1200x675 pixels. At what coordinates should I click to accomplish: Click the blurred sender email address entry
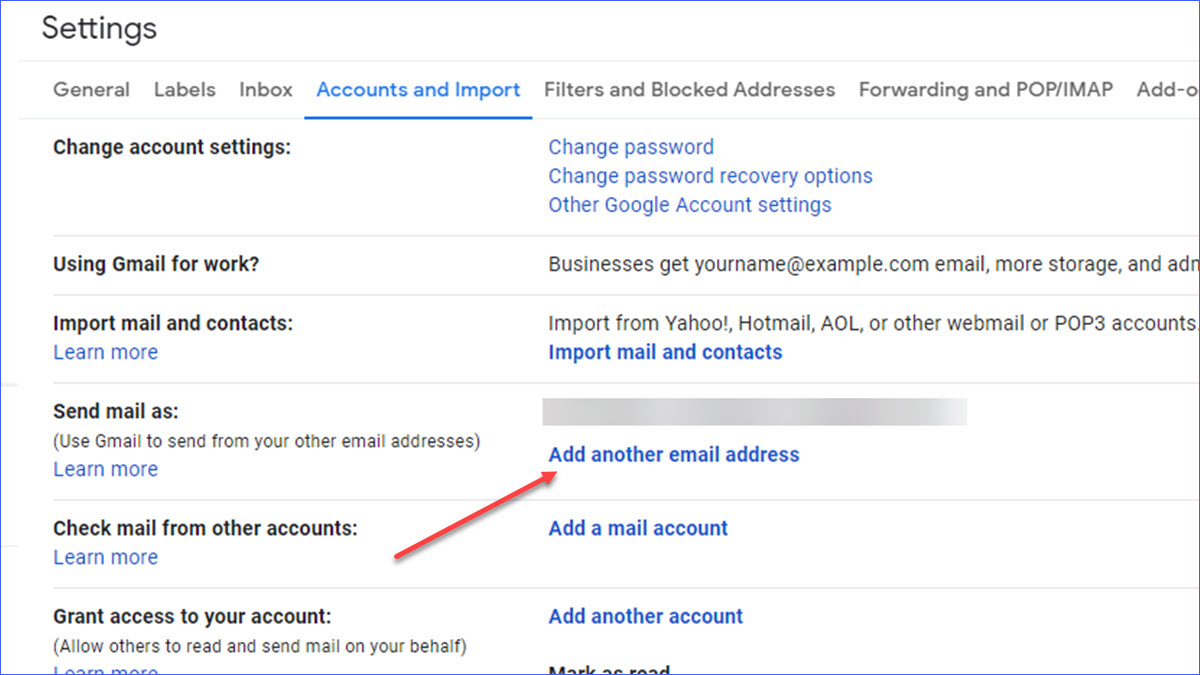coord(754,411)
